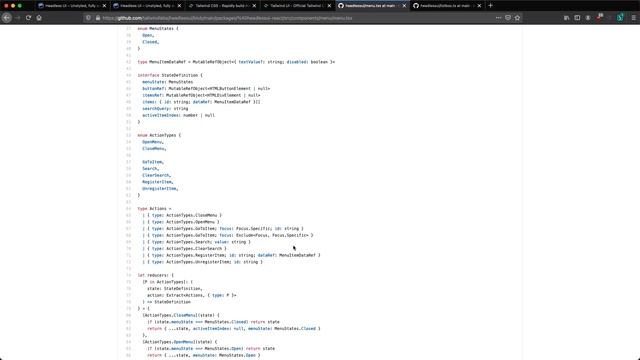Screen dimensions: 640x360
Task: Click 'enum ActionTypes' declaration line
Action: 159,135
